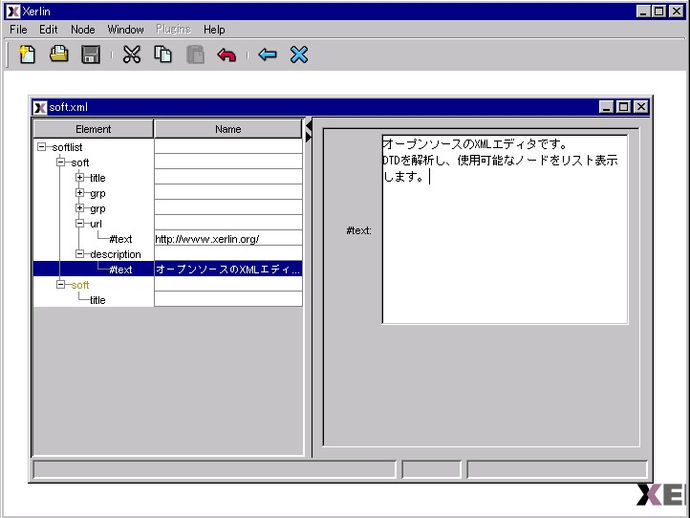Click the http://www.xerlin.org/ value cell
690x518 pixels.
[x=228, y=239]
